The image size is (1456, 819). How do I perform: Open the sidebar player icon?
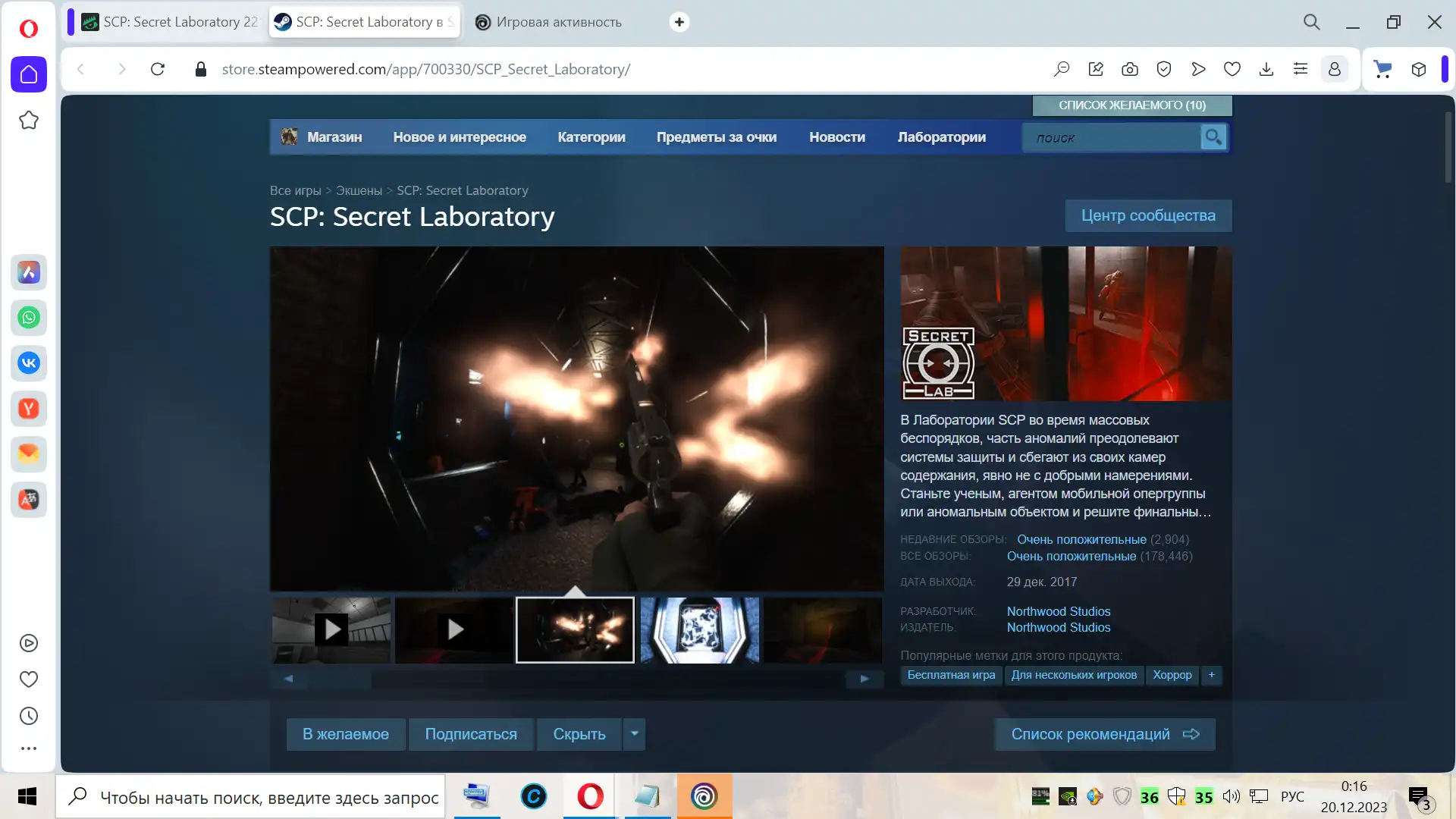(29, 643)
